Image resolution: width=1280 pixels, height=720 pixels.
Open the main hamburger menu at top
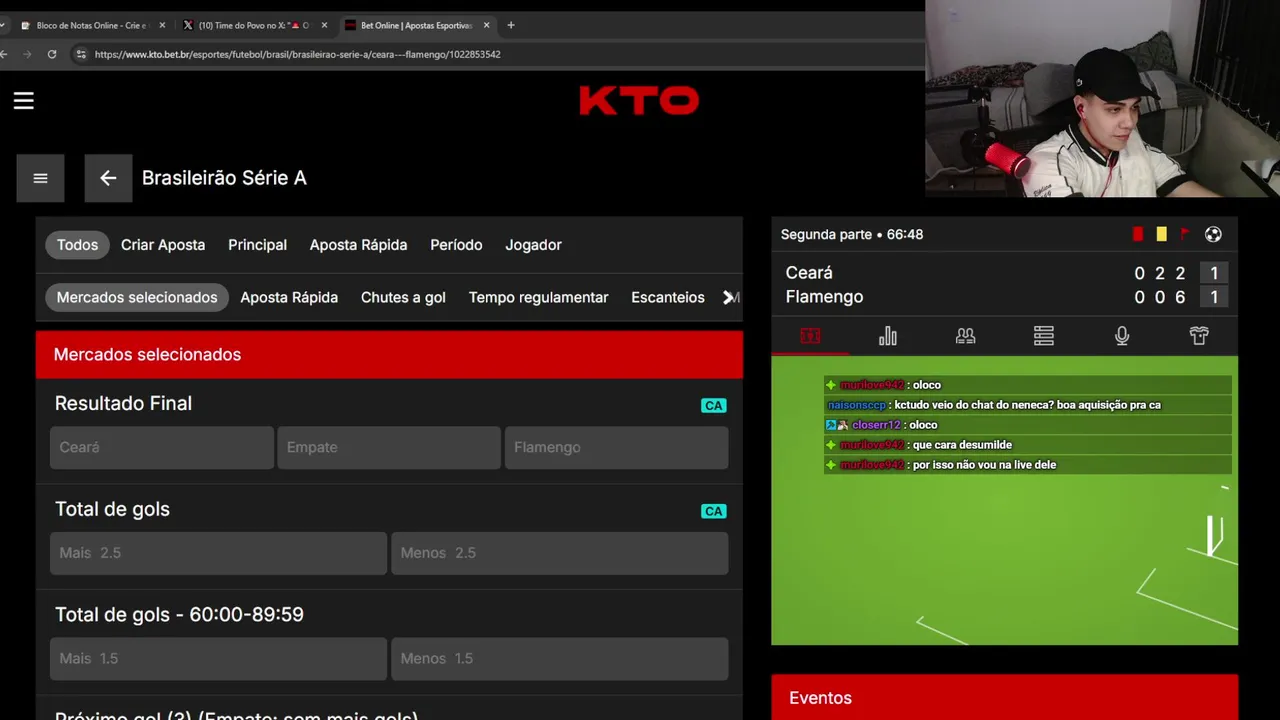click(x=23, y=101)
